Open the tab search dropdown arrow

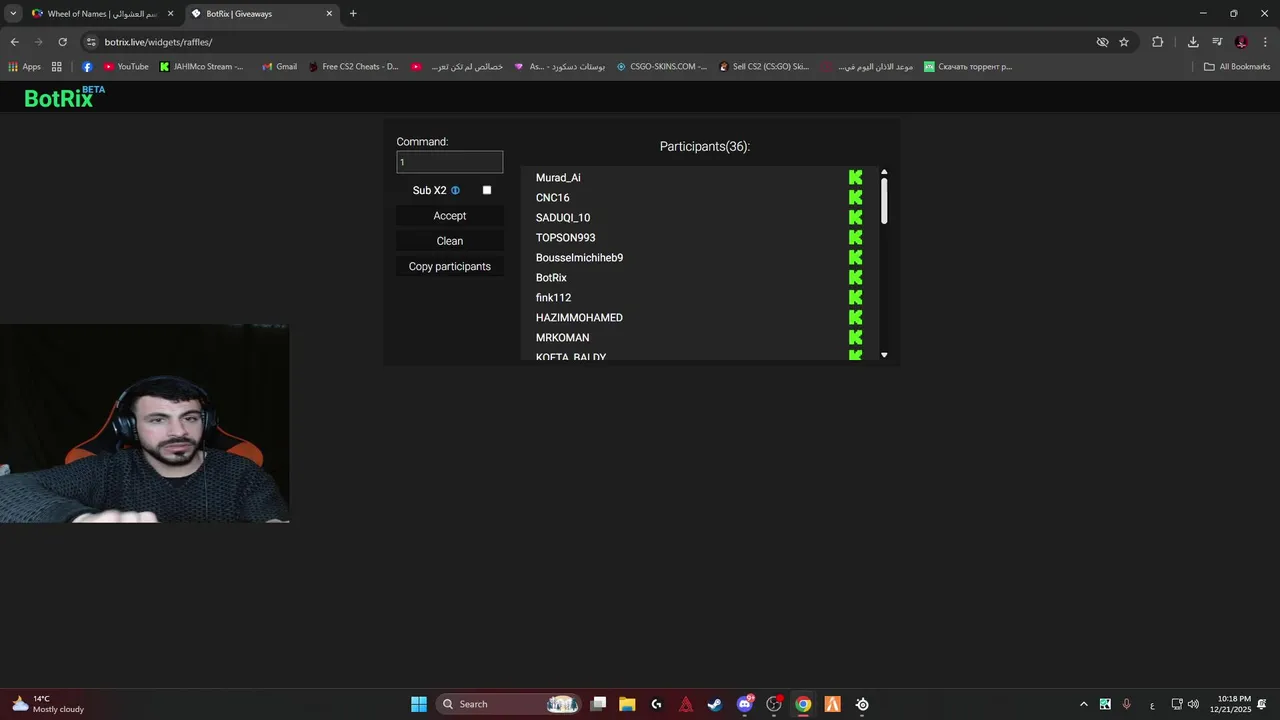[x=13, y=14]
